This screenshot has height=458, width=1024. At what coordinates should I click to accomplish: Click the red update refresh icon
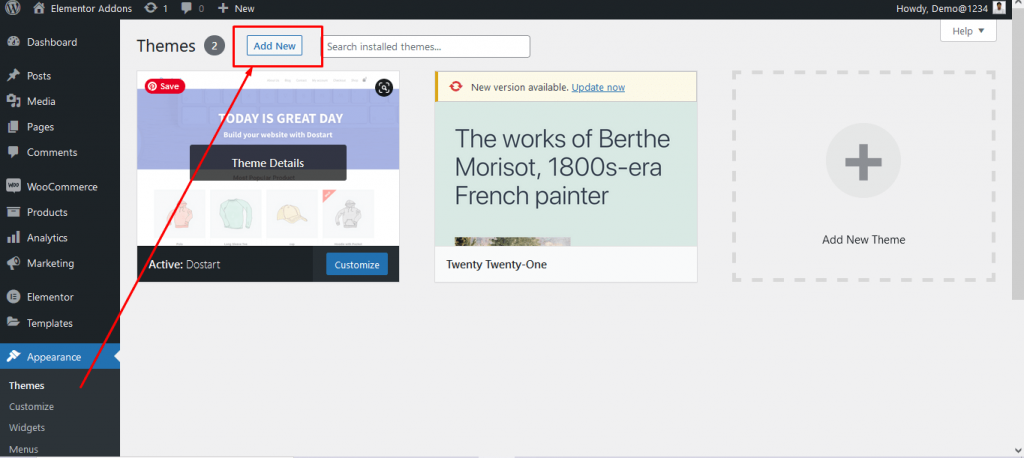[456, 87]
